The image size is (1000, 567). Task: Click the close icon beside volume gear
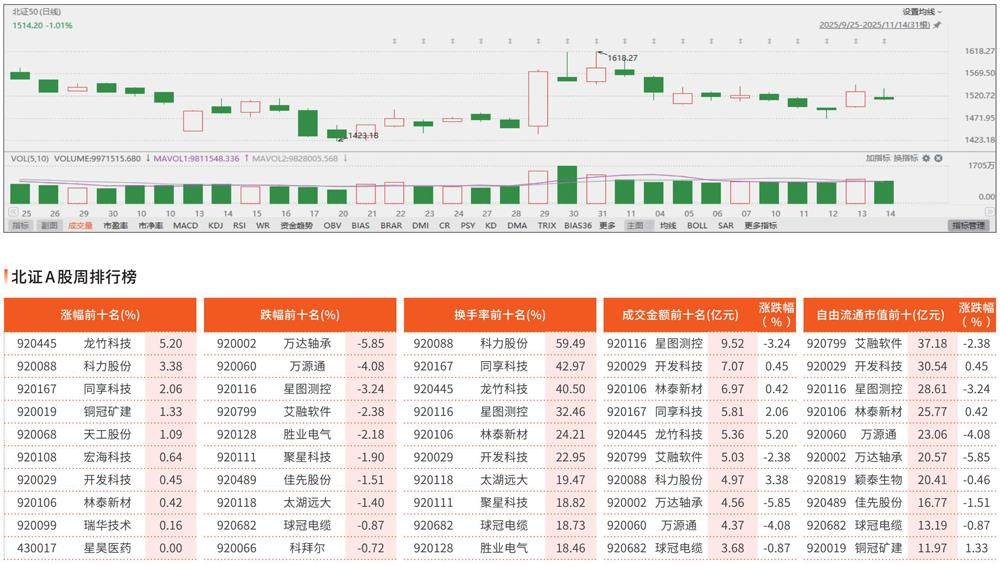938,158
